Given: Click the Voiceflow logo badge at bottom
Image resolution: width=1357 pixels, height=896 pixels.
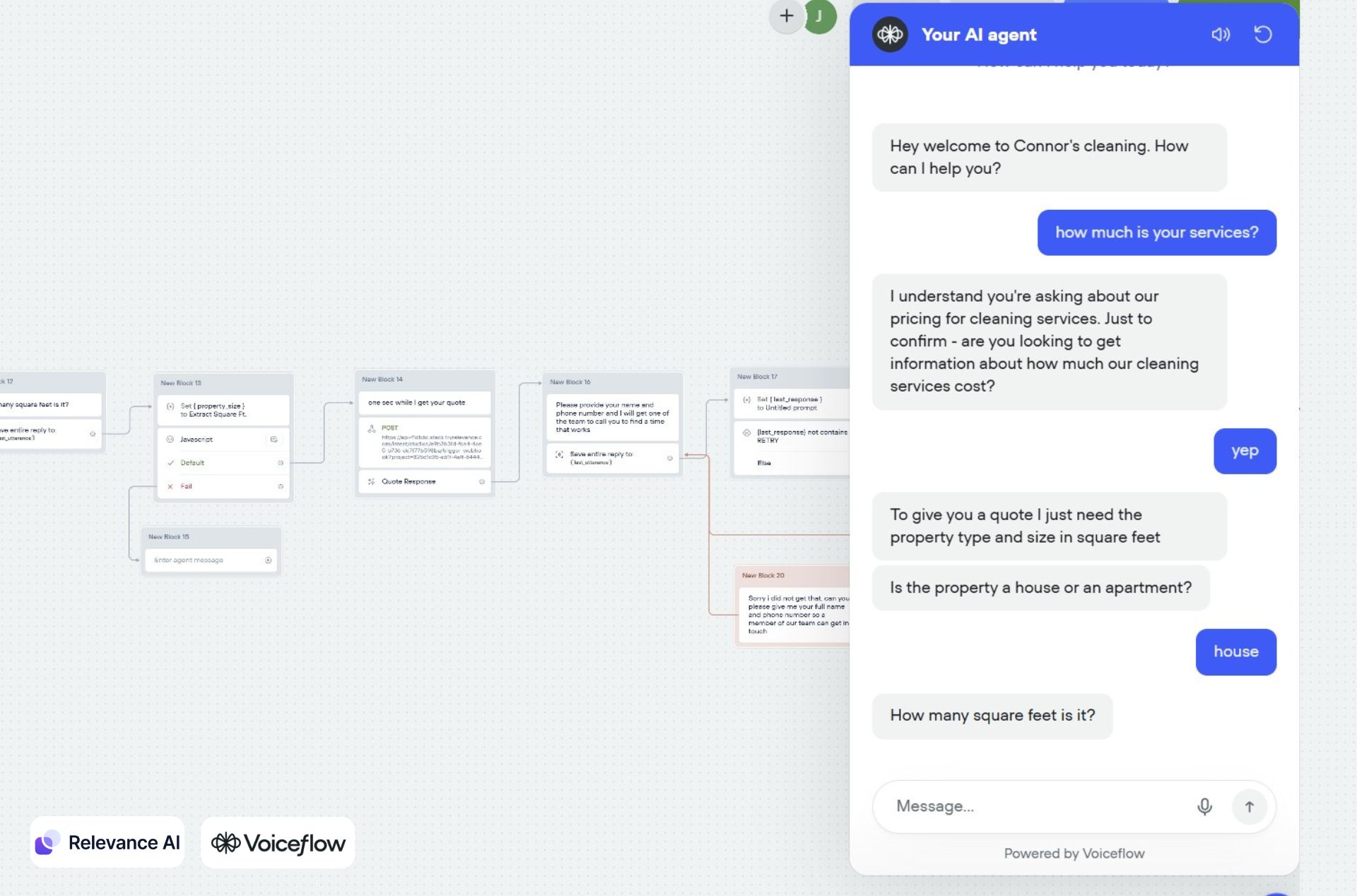Looking at the screenshot, I should [278, 842].
